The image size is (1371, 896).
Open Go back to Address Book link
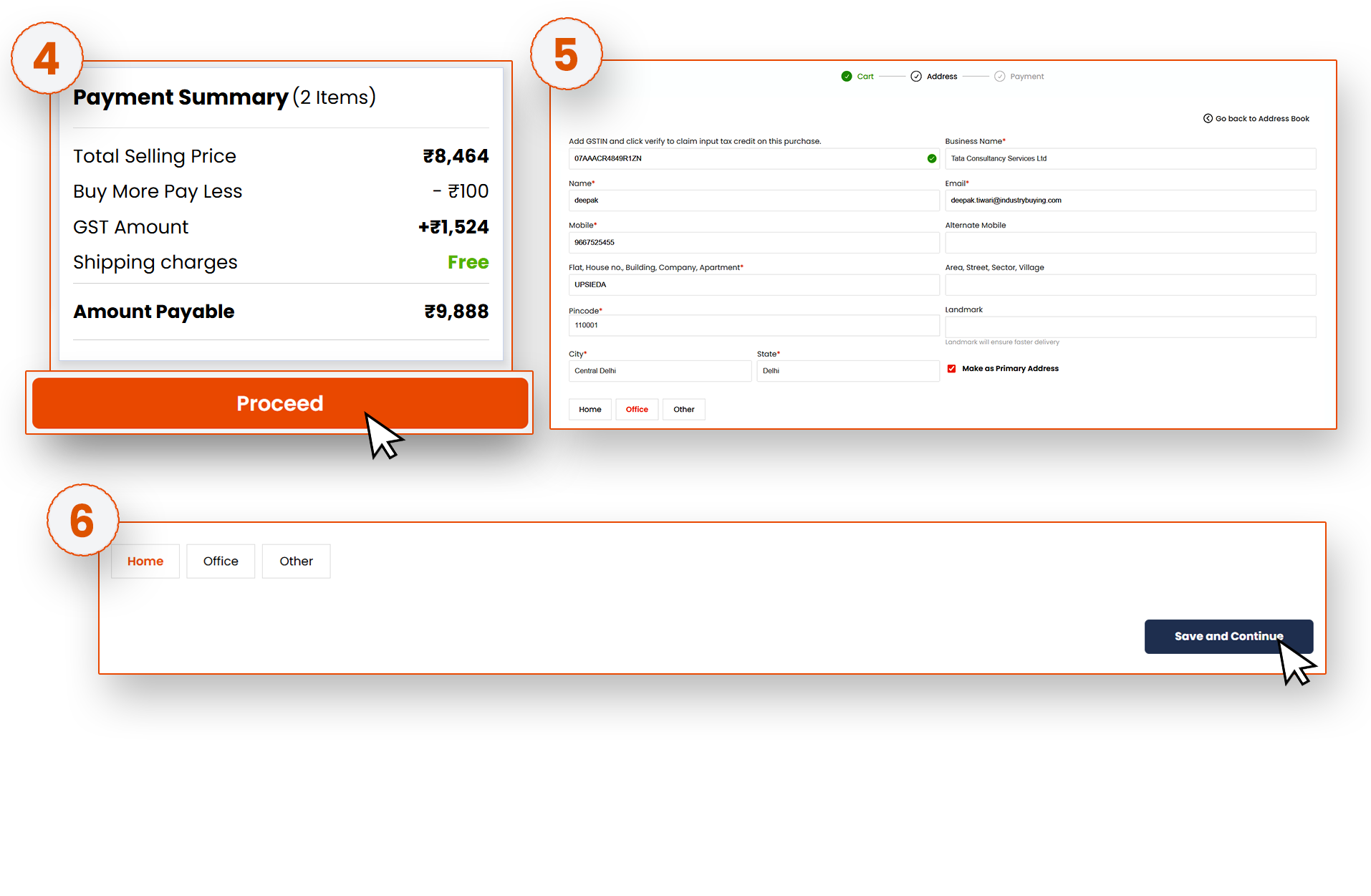point(1262,119)
